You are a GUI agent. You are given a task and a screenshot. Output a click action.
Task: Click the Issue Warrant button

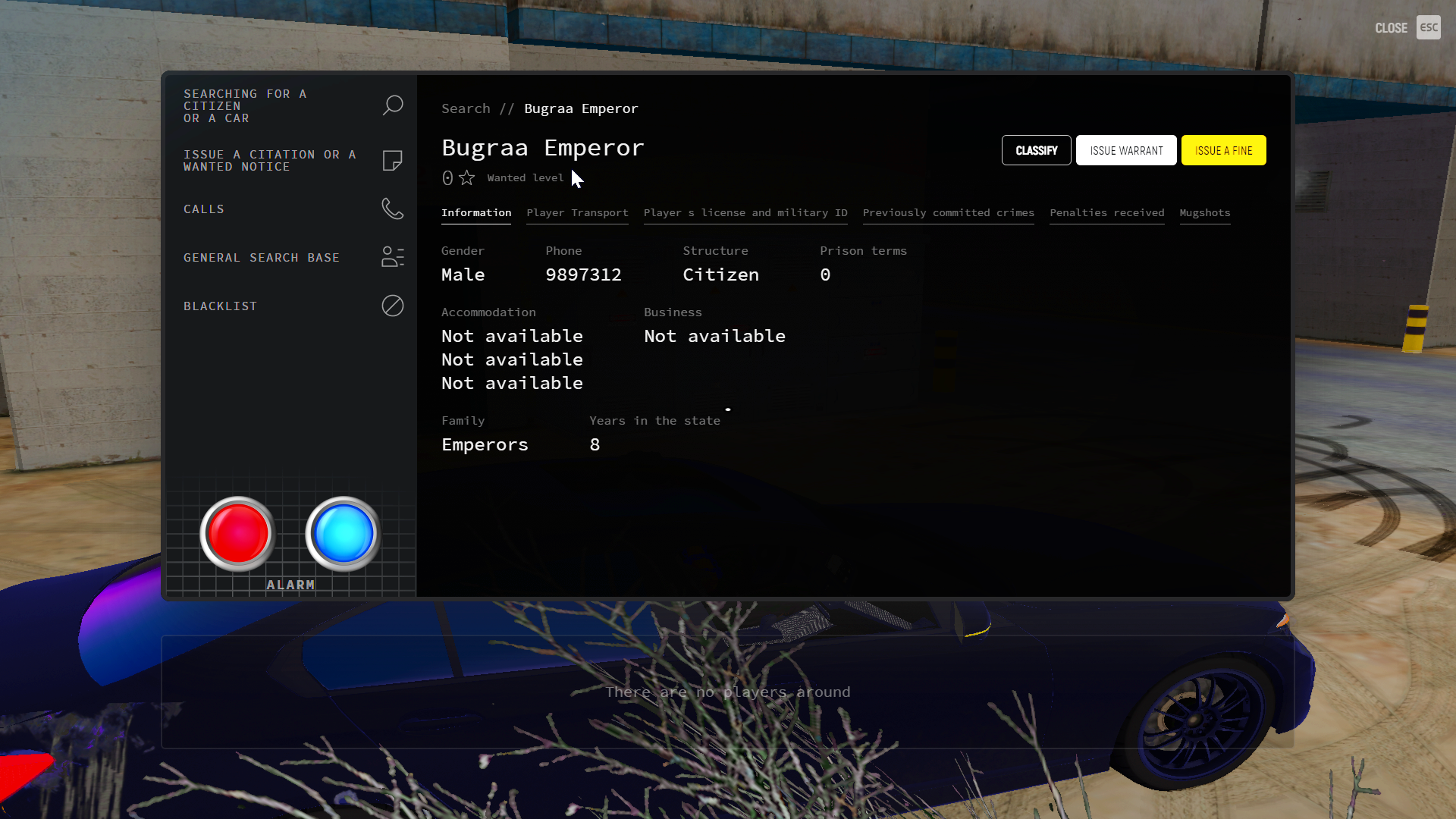[1126, 150]
